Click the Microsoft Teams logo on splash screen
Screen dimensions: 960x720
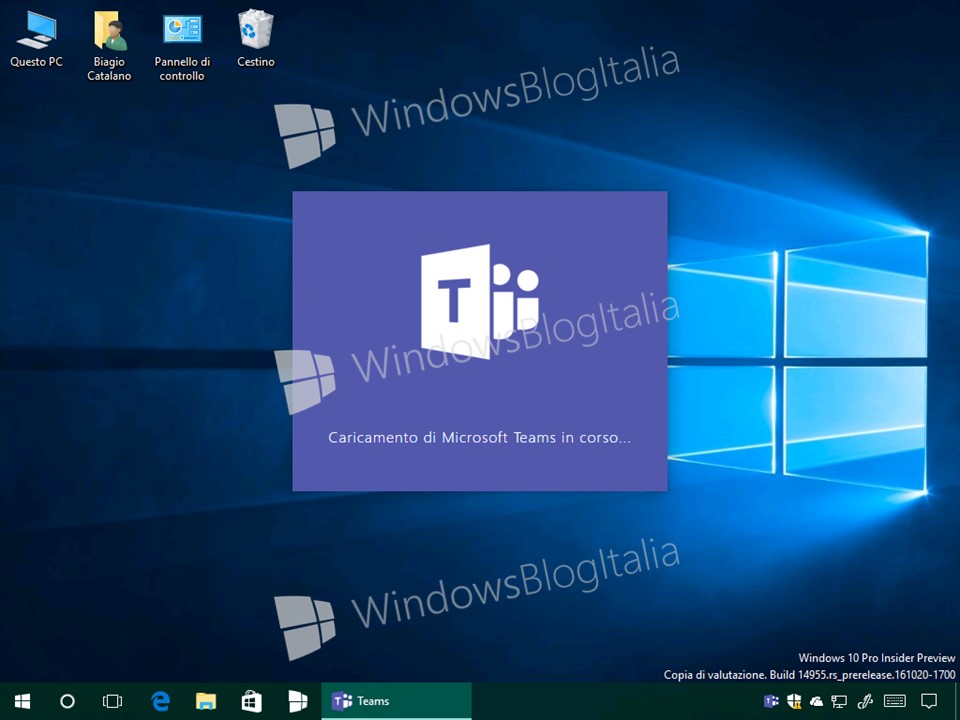(x=480, y=302)
